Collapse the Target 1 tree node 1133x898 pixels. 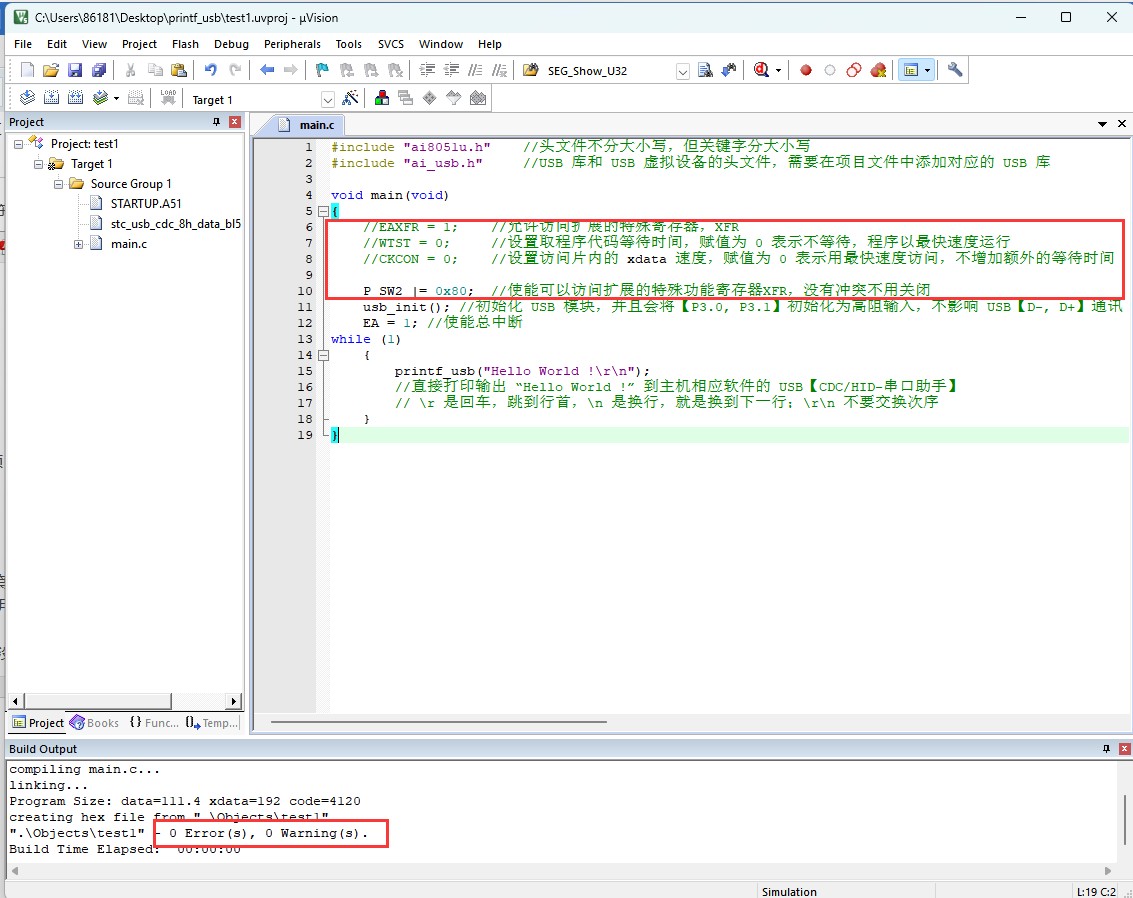point(39,164)
